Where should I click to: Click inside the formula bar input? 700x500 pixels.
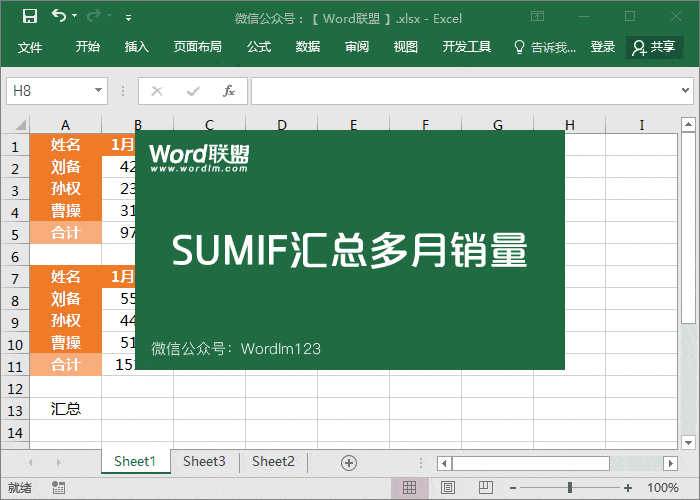pyautogui.click(x=464, y=91)
